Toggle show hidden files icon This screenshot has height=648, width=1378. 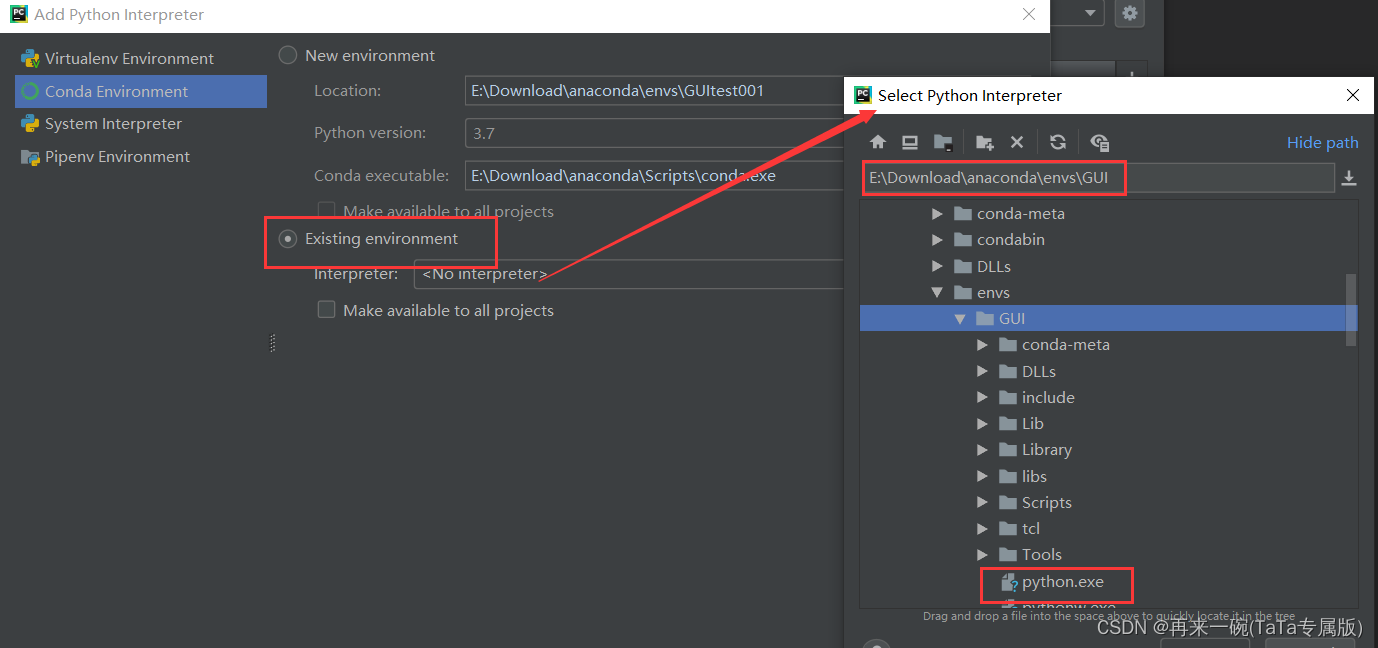(x=1100, y=142)
